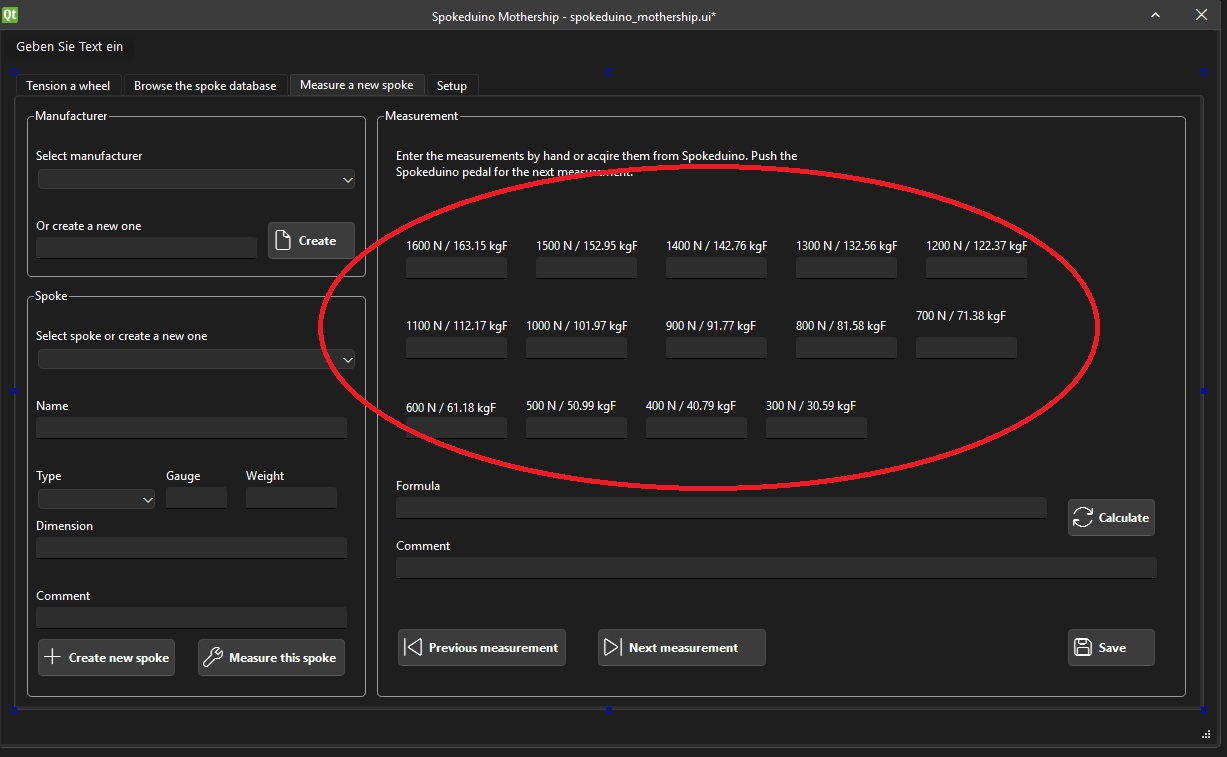Viewport: 1227px width, 757px height.
Task: Click the 1200 N measurement field
Action: click(x=976, y=268)
